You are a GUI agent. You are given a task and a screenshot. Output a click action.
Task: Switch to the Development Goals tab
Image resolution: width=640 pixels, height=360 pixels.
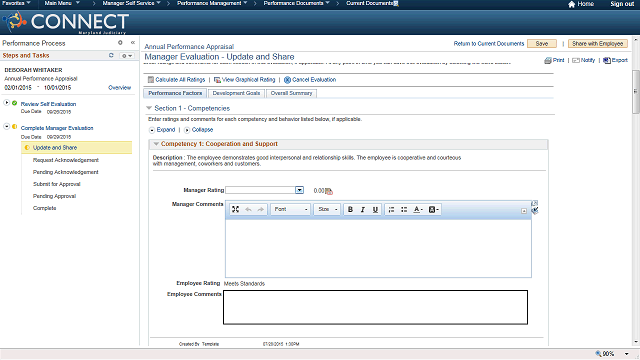236,93
